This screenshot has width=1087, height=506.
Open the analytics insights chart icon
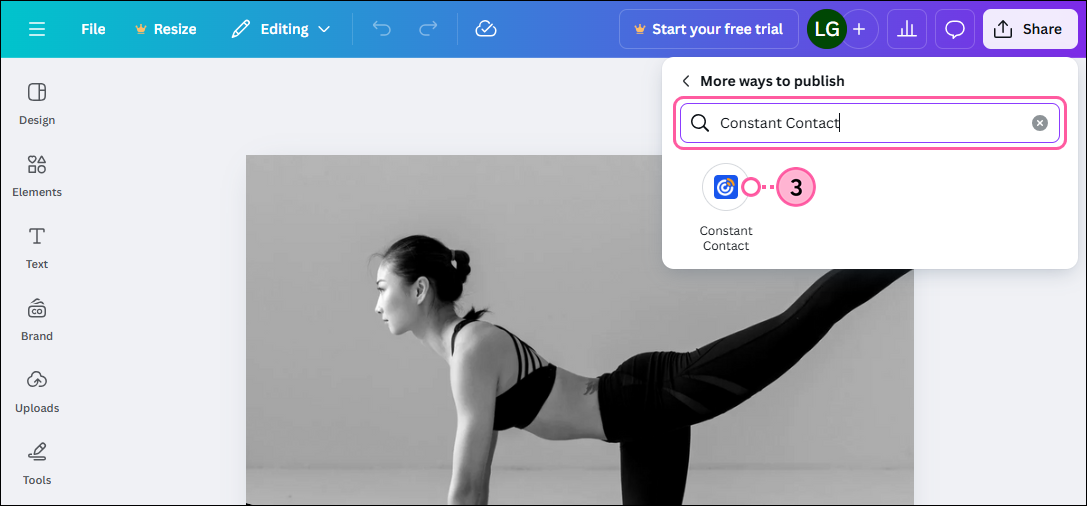[x=907, y=29]
